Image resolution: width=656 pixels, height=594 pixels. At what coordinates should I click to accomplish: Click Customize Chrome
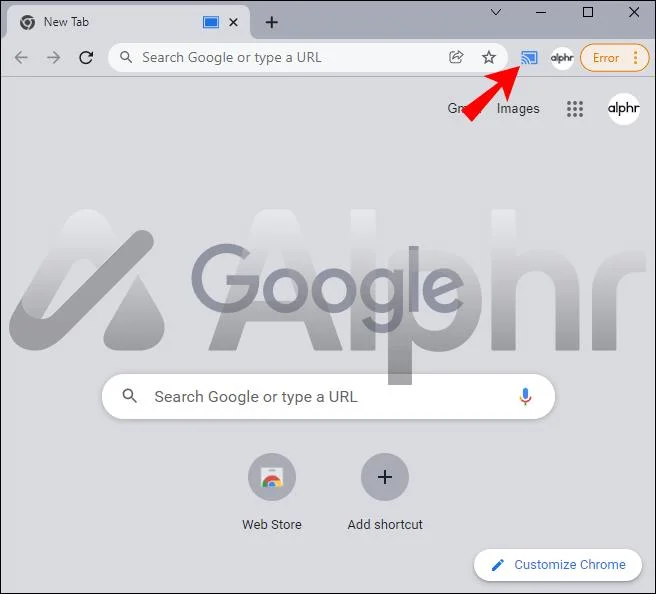point(558,565)
